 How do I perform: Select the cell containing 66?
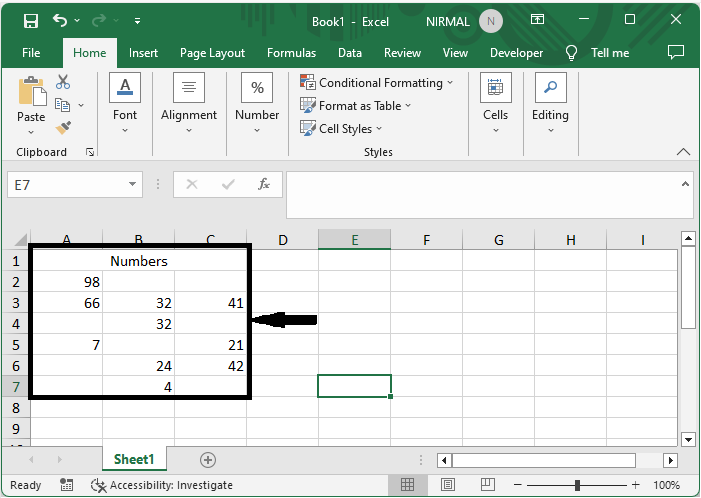(67, 303)
